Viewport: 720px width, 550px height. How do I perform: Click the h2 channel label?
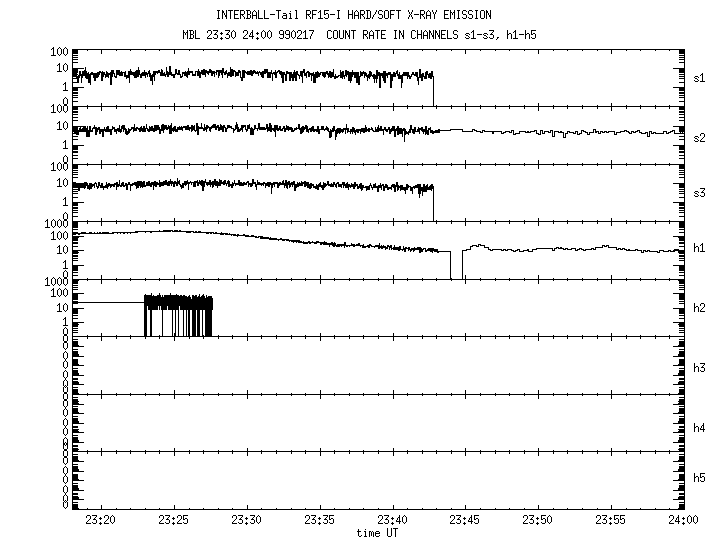[700, 308]
